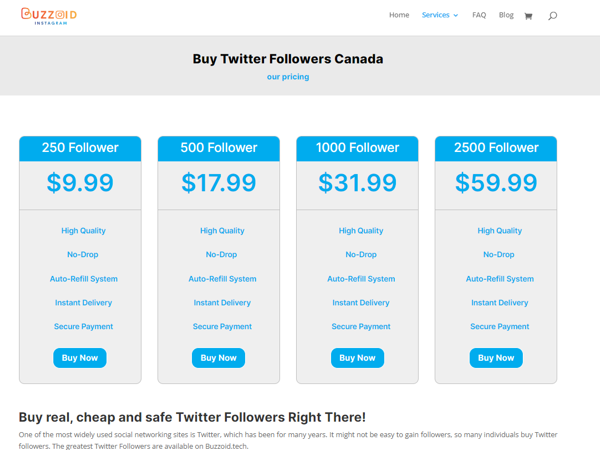This screenshot has width=600, height=450.
Task: Click the 1000 Follower plan header
Action: tap(357, 148)
